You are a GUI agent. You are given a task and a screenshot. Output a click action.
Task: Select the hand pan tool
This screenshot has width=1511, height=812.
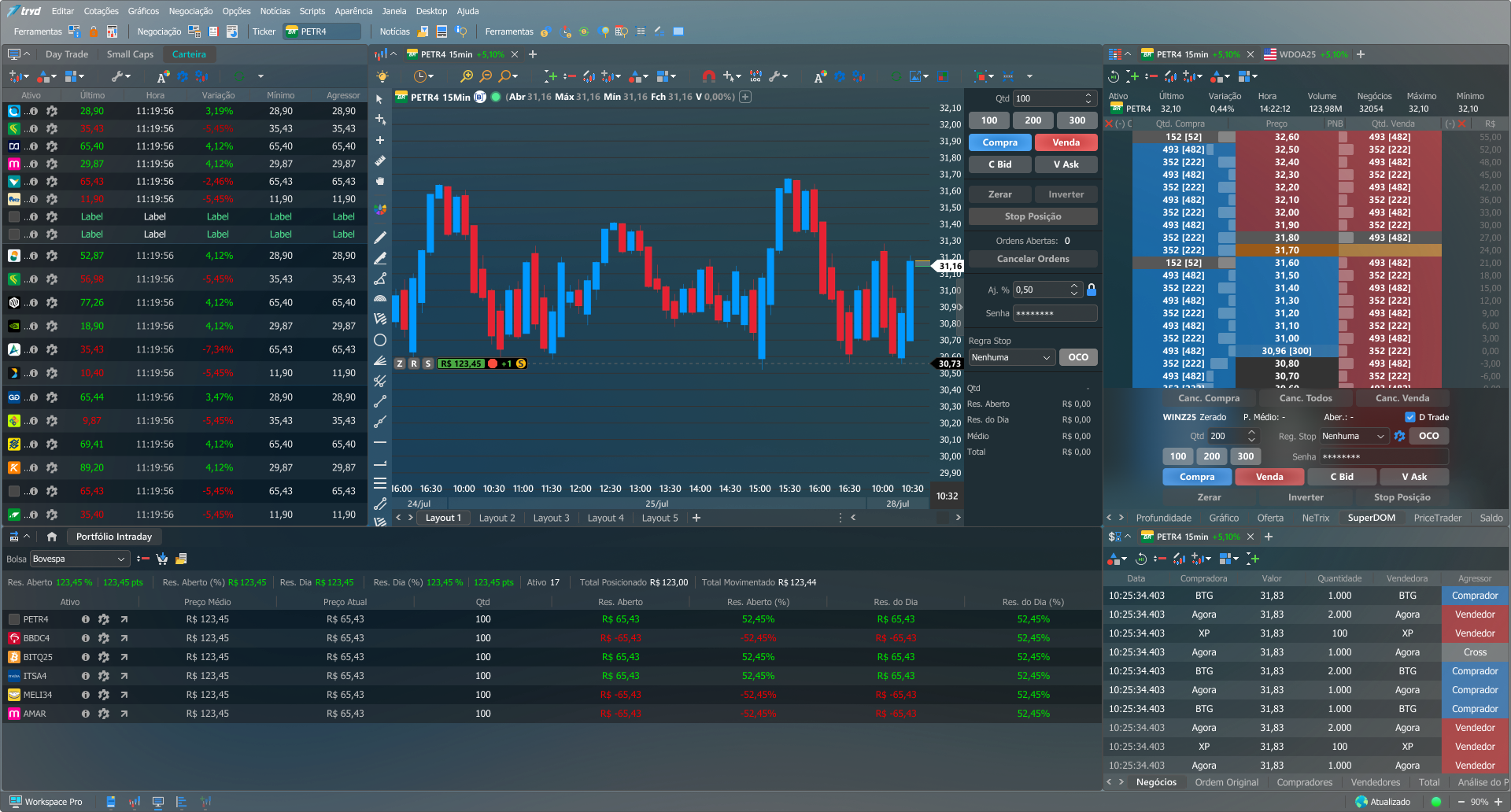[x=380, y=181]
